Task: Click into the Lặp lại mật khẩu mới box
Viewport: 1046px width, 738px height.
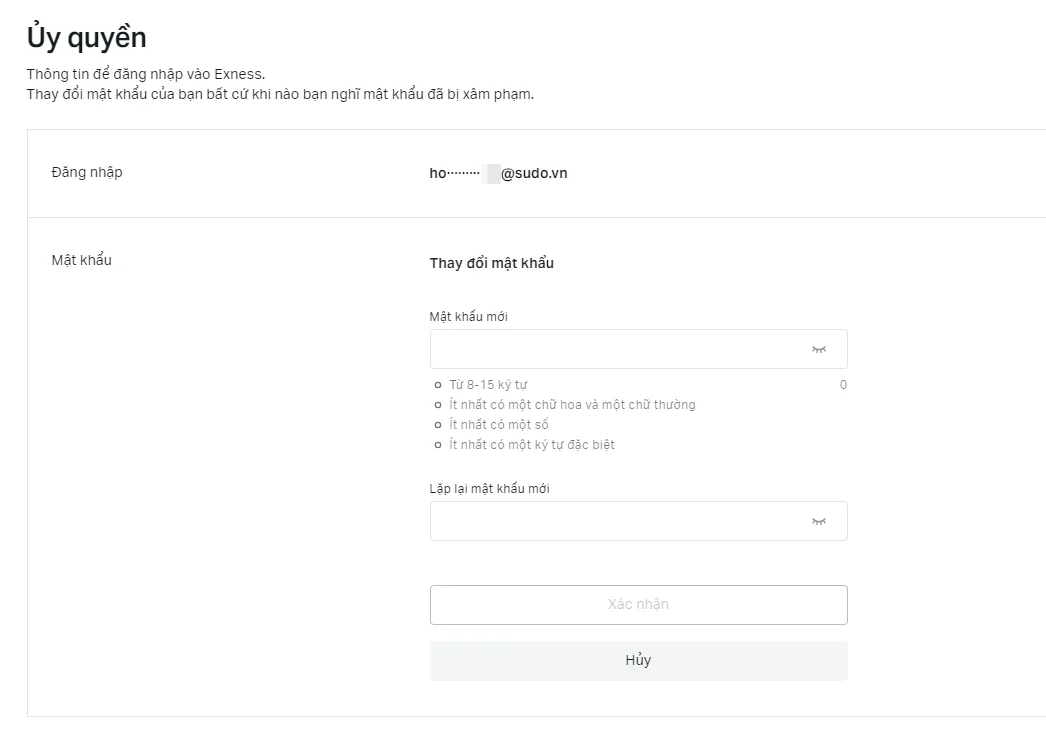Action: click(x=638, y=521)
